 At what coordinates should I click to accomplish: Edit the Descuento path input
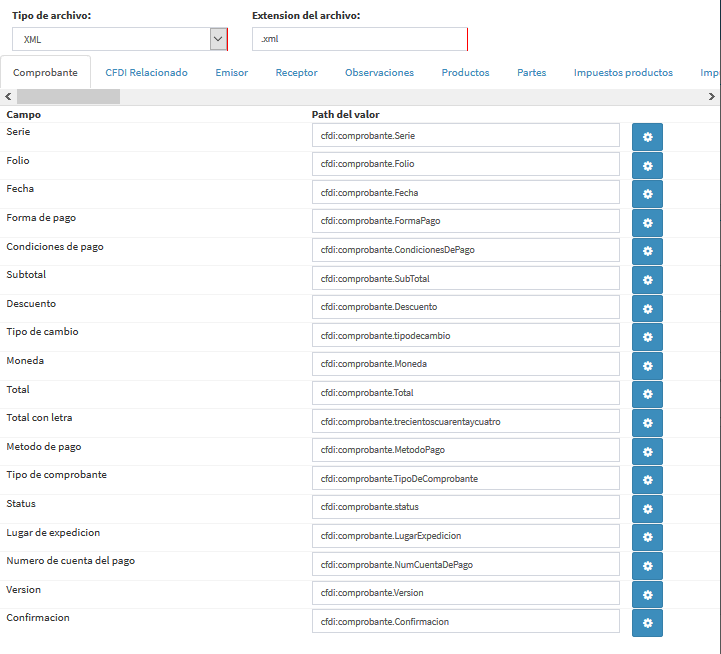pos(465,307)
